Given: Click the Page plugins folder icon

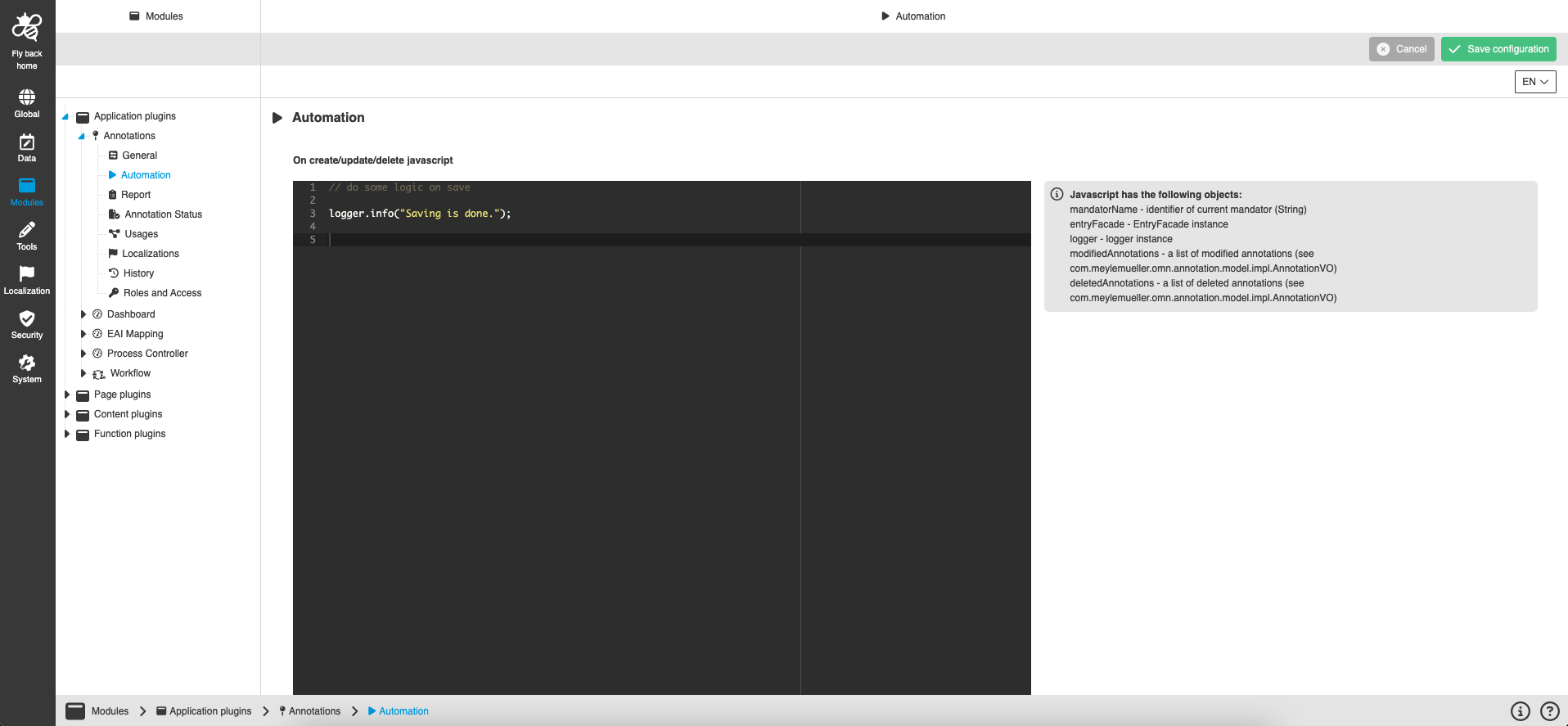Looking at the screenshot, I should 83,395.
